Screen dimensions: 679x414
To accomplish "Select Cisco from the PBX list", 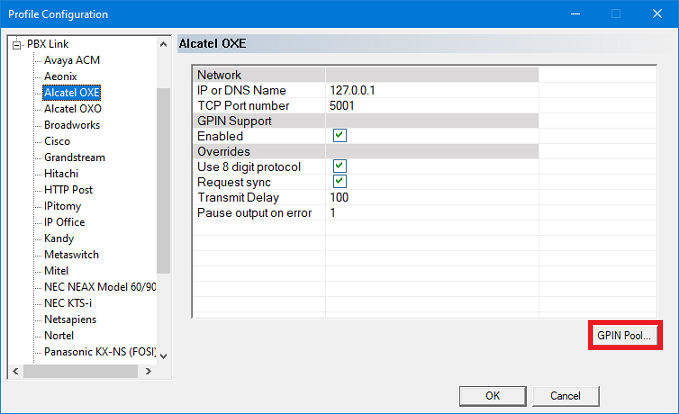I will point(57,141).
